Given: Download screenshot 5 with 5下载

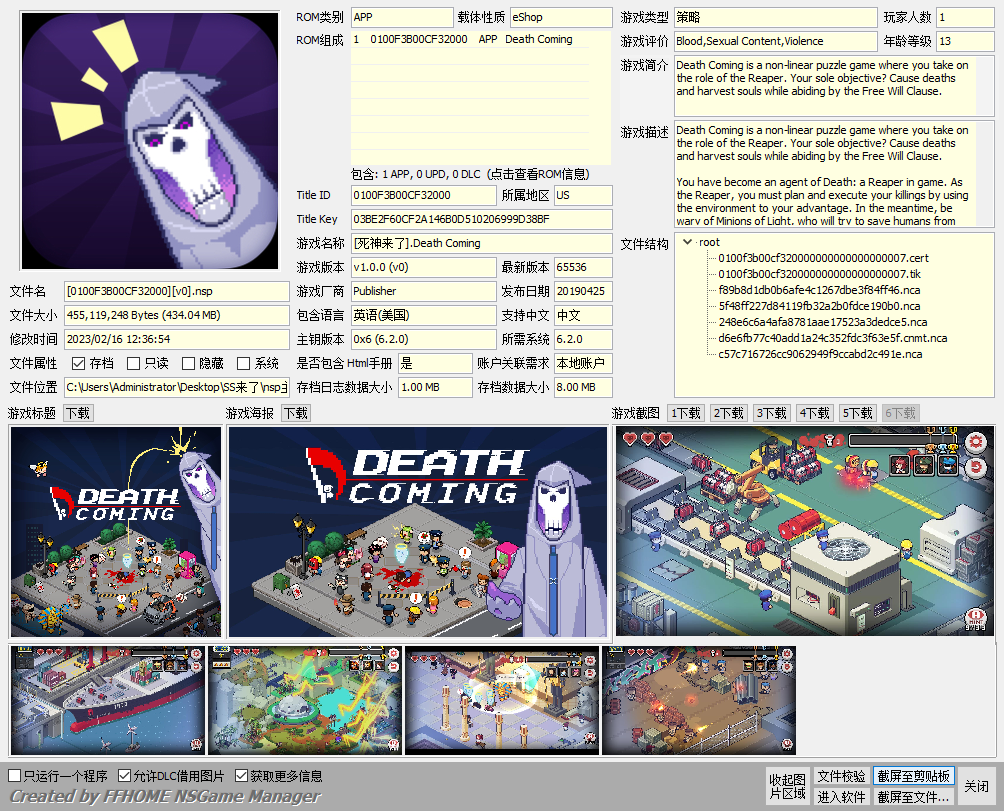Looking at the screenshot, I should coord(857,414).
